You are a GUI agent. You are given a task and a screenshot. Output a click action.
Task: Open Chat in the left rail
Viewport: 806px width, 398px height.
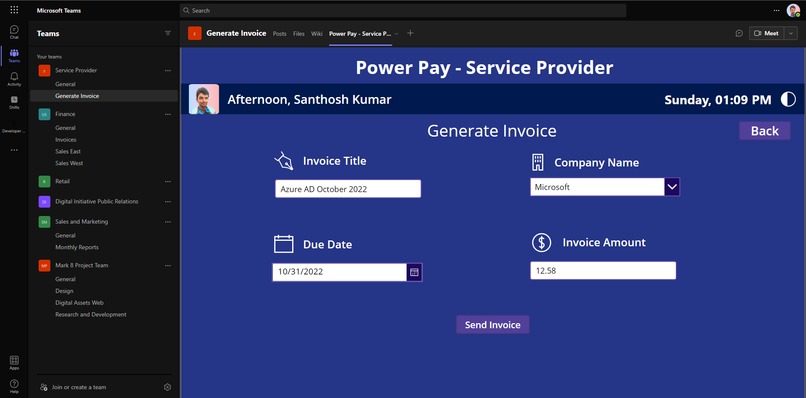[14, 32]
